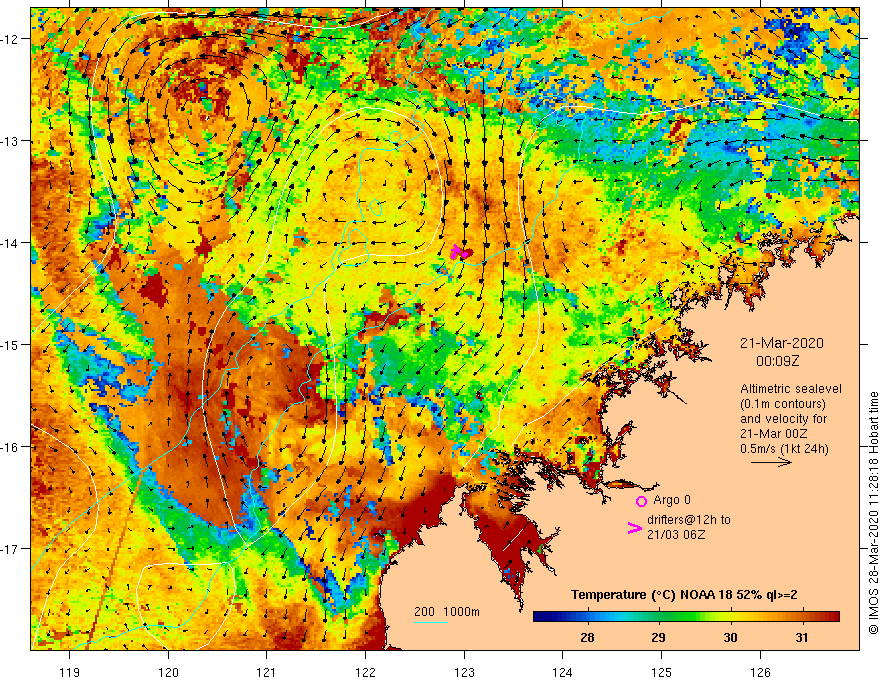Click the time label 00:09Z
Image resolution: width=880 pixels, height=680 pixels.
pyautogui.click(x=777, y=361)
